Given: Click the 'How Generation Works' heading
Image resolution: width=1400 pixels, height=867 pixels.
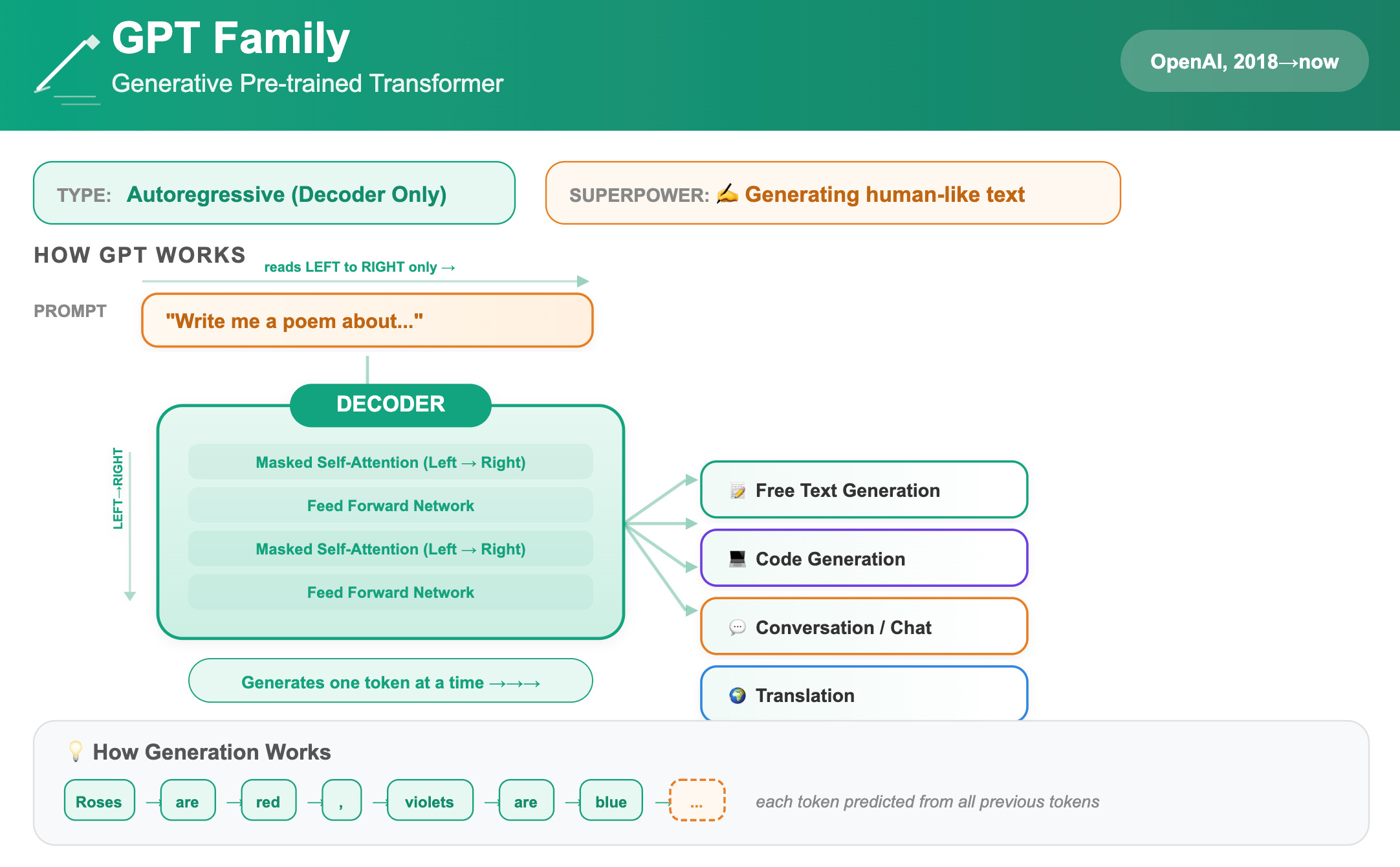Looking at the screenshot, I should [x=212, y=752].
